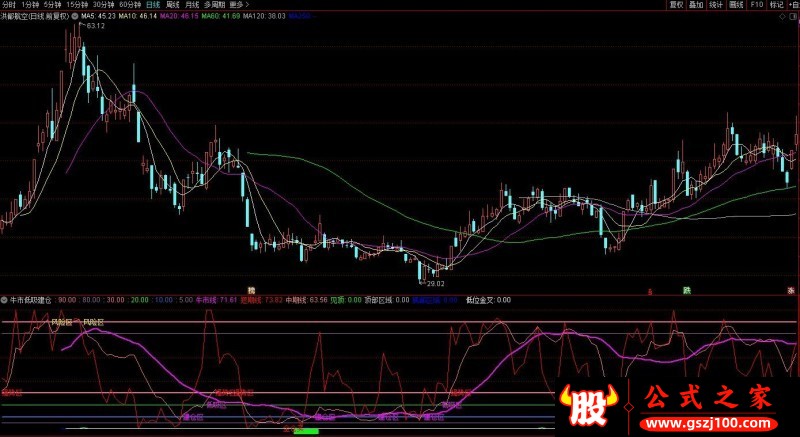The image size is (800, 437).
Task: Switch to the 周线 weekly tab
Action: pos(172,5)
